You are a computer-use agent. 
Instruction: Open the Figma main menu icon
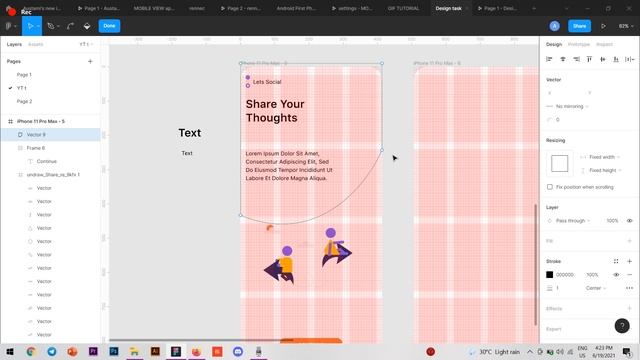point(9,26)
